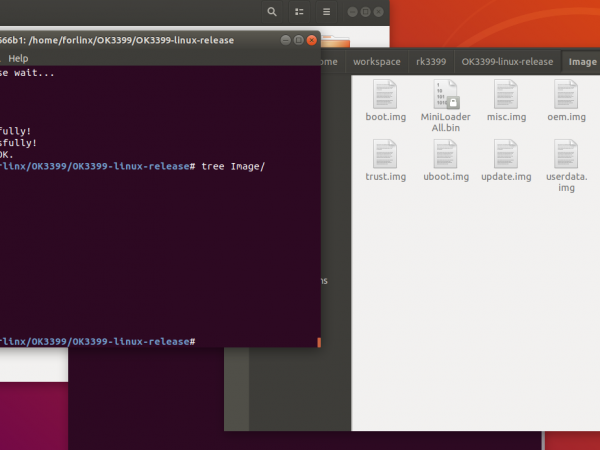Open the Help menu in terminal
This screenshot has width=600, height=450.
click(x=18, y=59)
